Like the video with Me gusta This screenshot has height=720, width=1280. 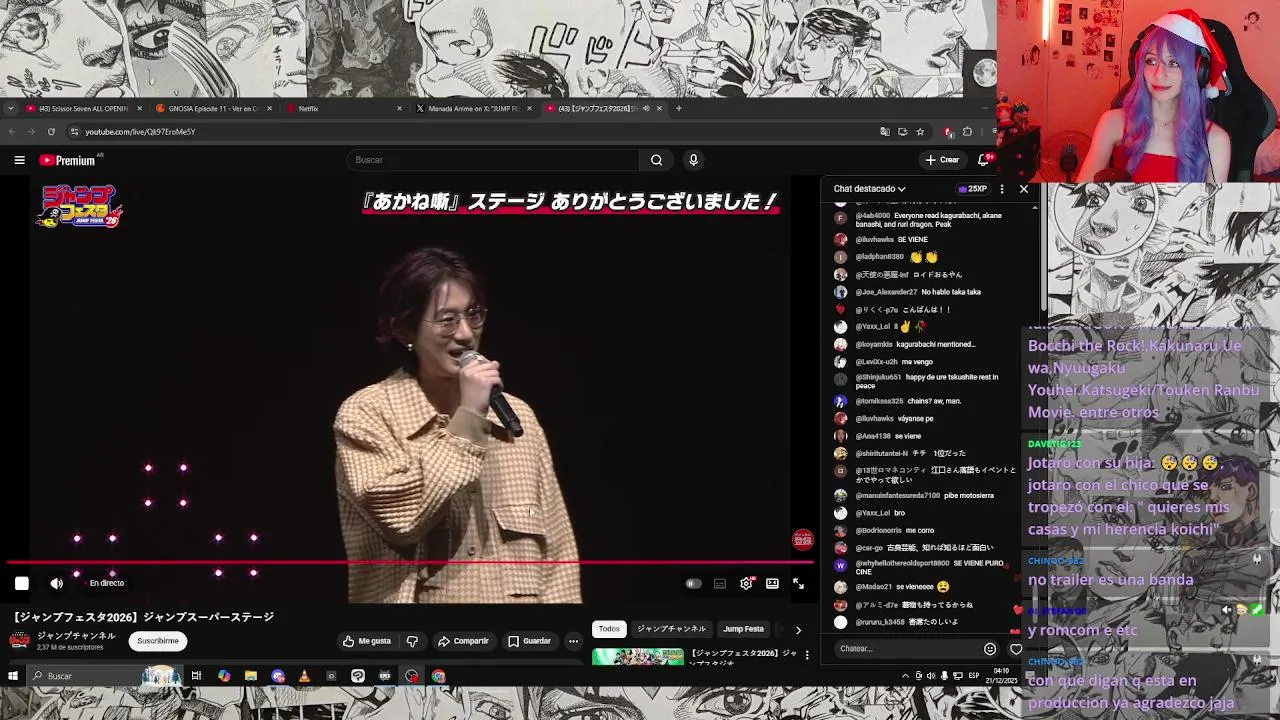click(x=367, y=641)
